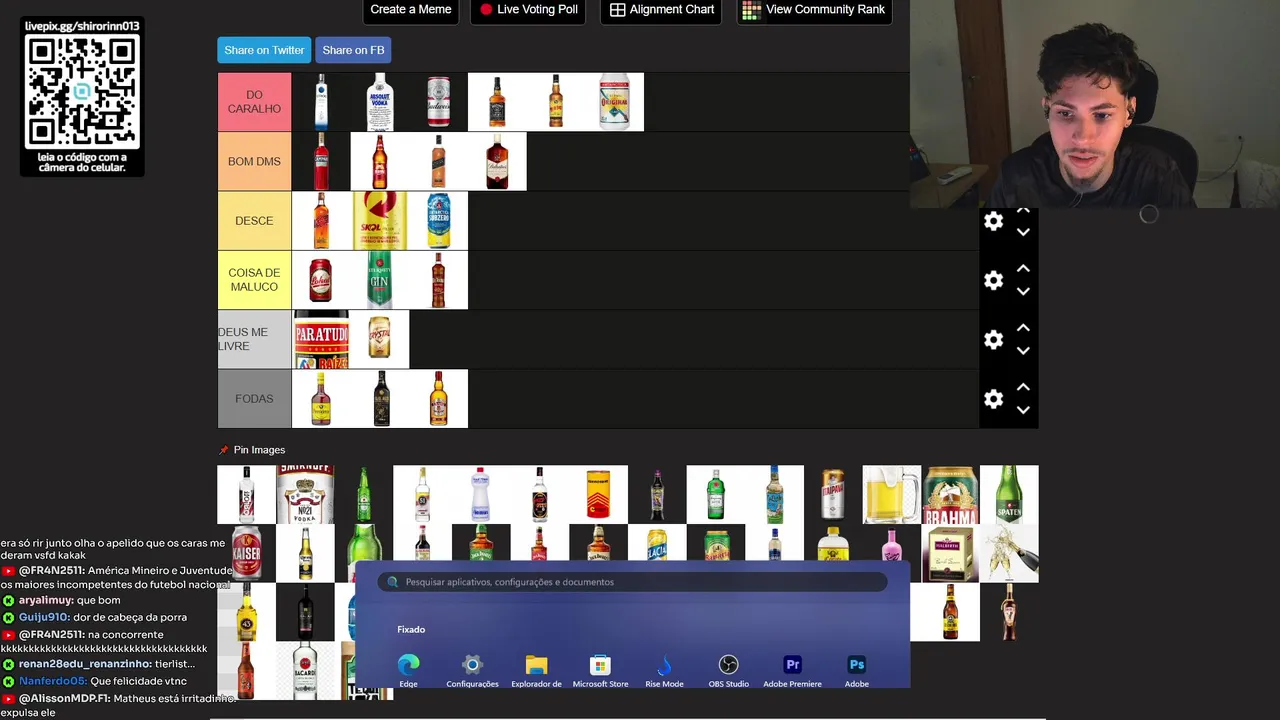Open the Alignment Chart view
The width and height of the screenshot is (1280, 720).
pyautogui.click(x=662, y=10)
